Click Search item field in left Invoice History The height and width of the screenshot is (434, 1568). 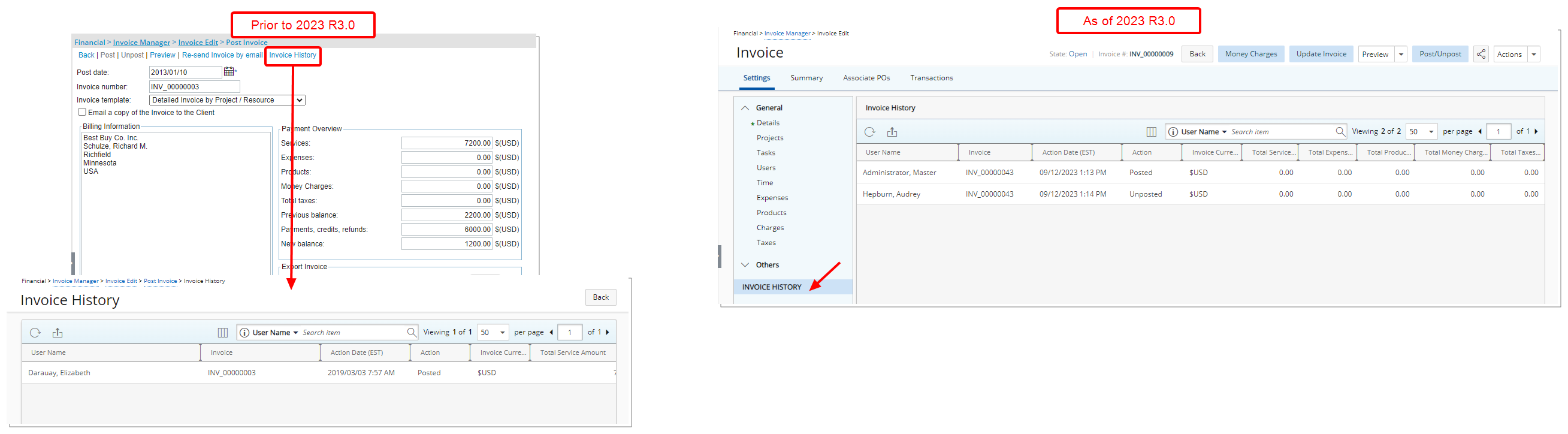(353, 332)
